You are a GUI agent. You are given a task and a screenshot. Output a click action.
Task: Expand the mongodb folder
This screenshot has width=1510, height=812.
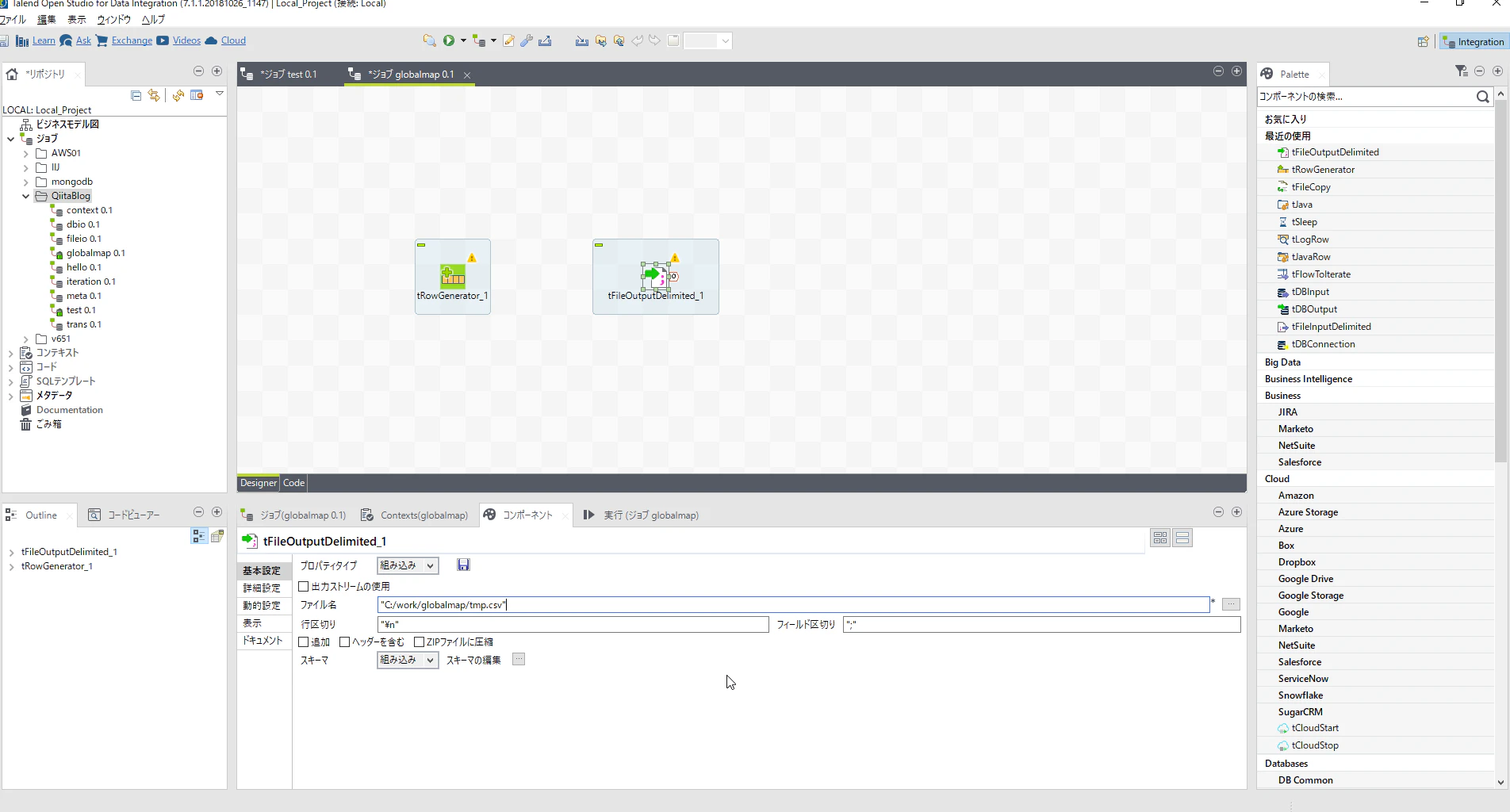pyautogui.click(x=25, y=182)
